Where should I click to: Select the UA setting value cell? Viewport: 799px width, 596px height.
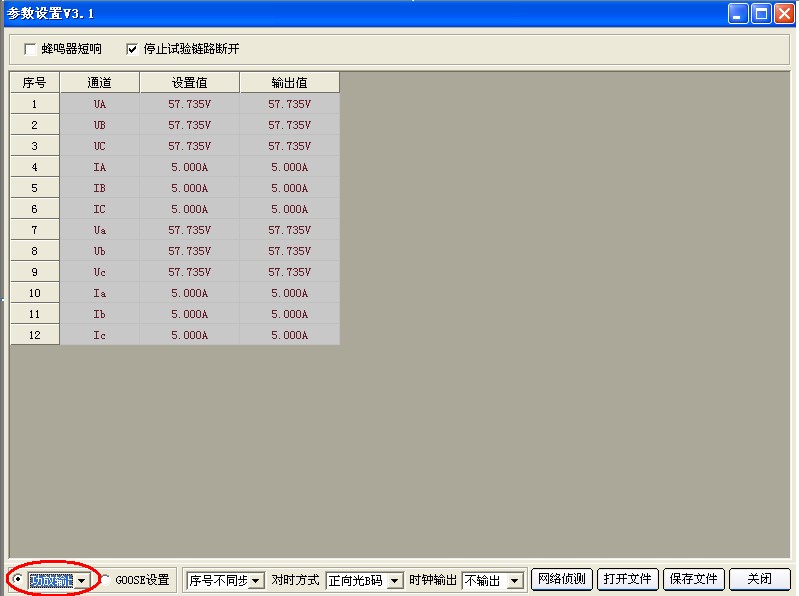189,104
